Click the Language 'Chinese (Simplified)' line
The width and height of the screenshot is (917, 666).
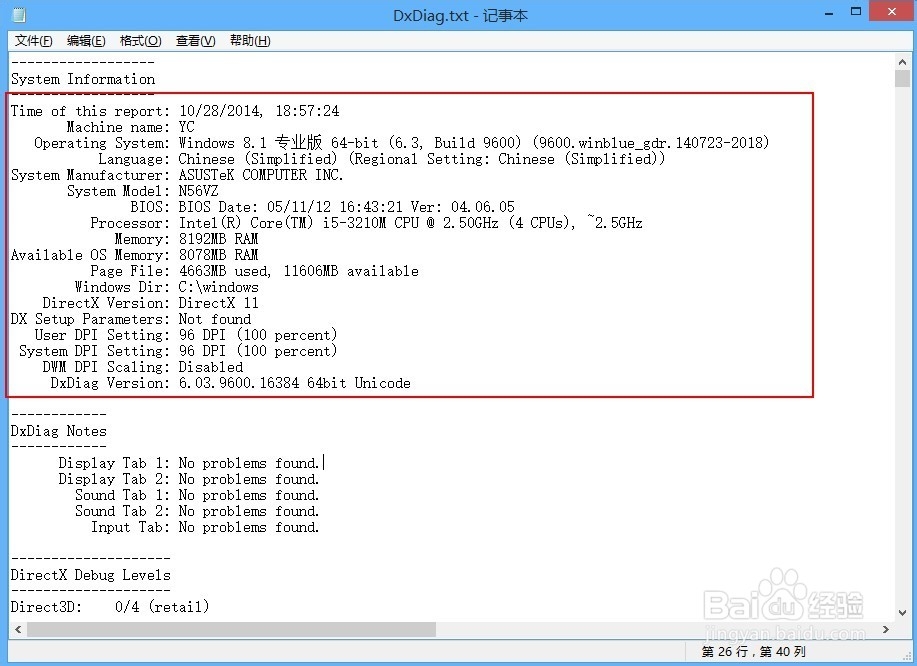click(x=381, y=159)
